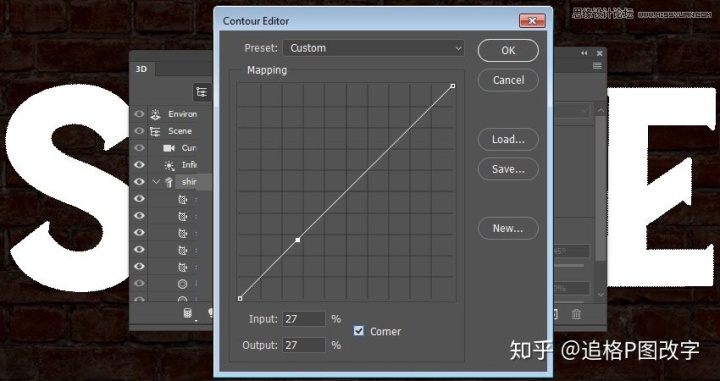720x381 pixels.
Task: Click the add new object icon at the 3D panel bottom
Action: [x=188, y=314]
